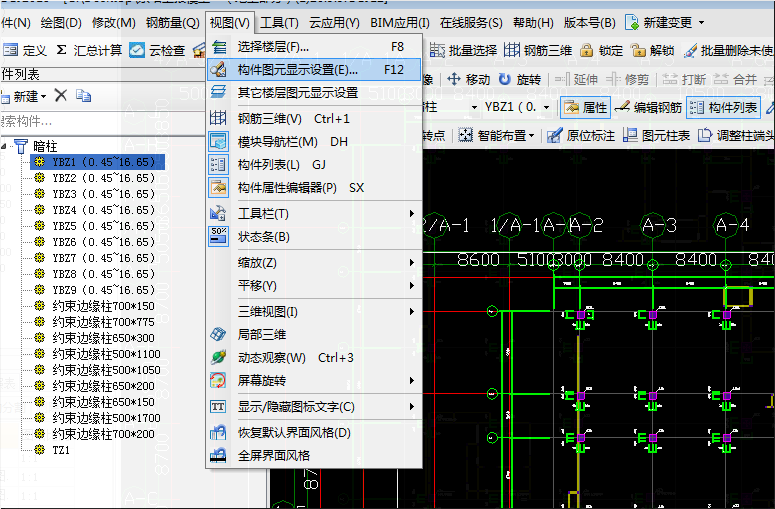Screen dimensions: 775x509
Task: Click the 构件属性编辑器 icon
Action: coord(218,188)
